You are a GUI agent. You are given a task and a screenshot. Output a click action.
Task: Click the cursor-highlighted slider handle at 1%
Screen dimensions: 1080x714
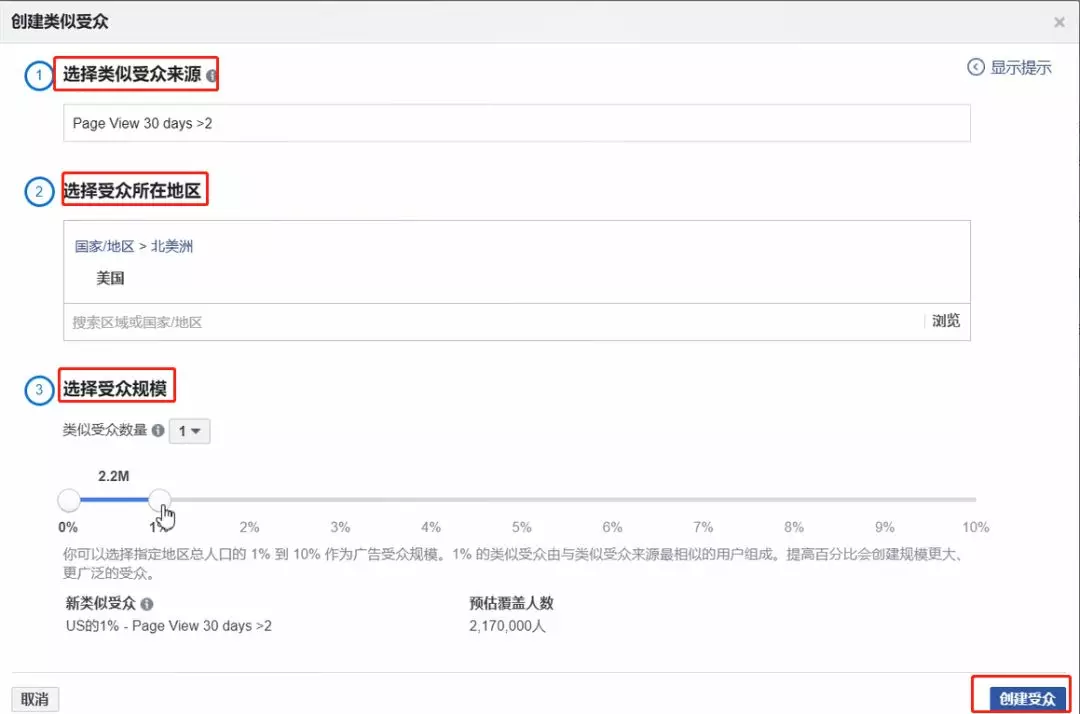[x=160, y=500]
